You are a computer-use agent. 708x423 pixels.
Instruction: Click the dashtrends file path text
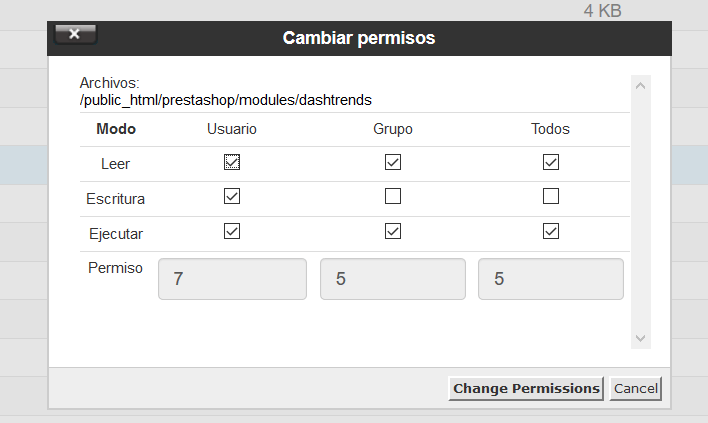[x=226, y=100]
